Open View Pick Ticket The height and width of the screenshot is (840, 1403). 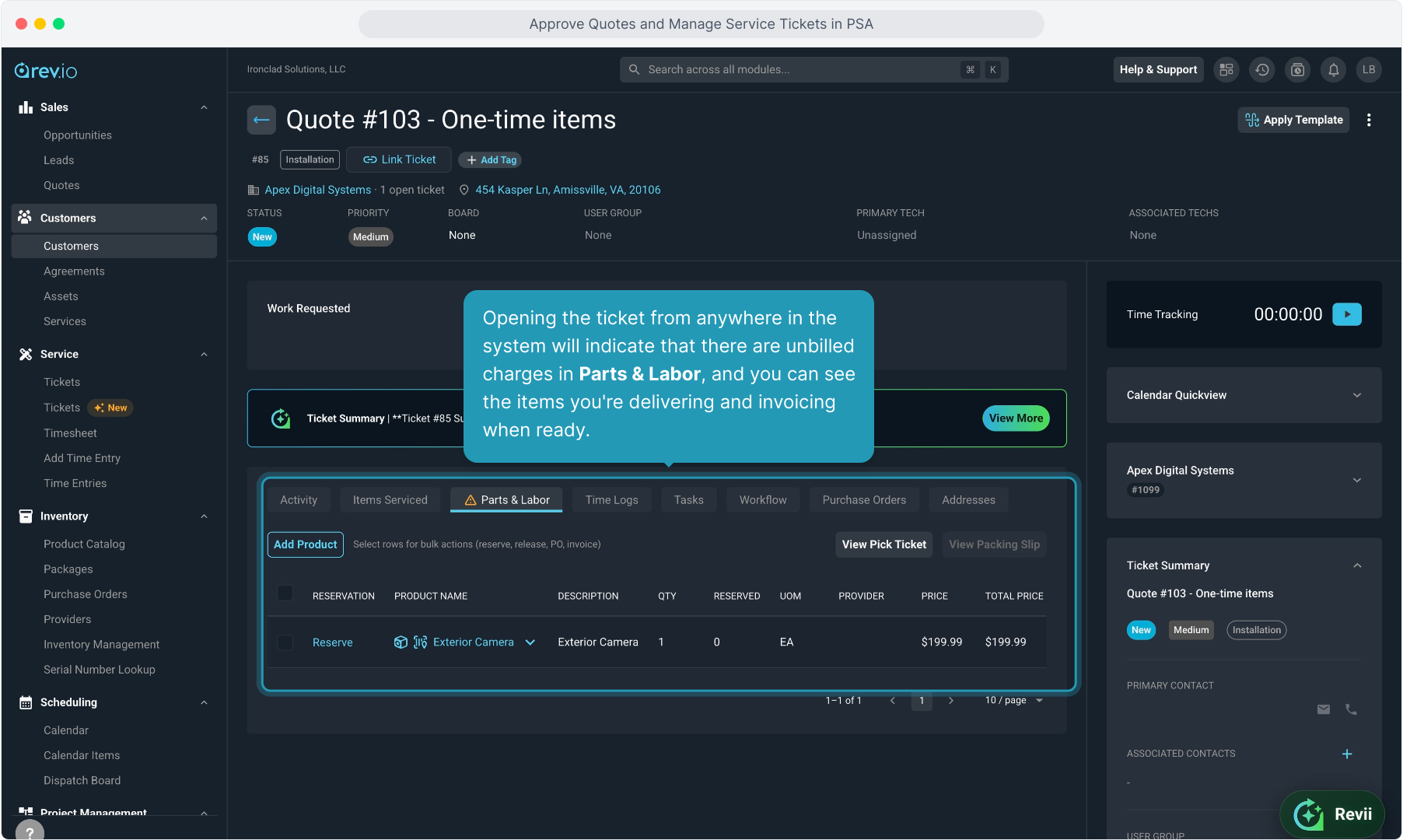884,544
